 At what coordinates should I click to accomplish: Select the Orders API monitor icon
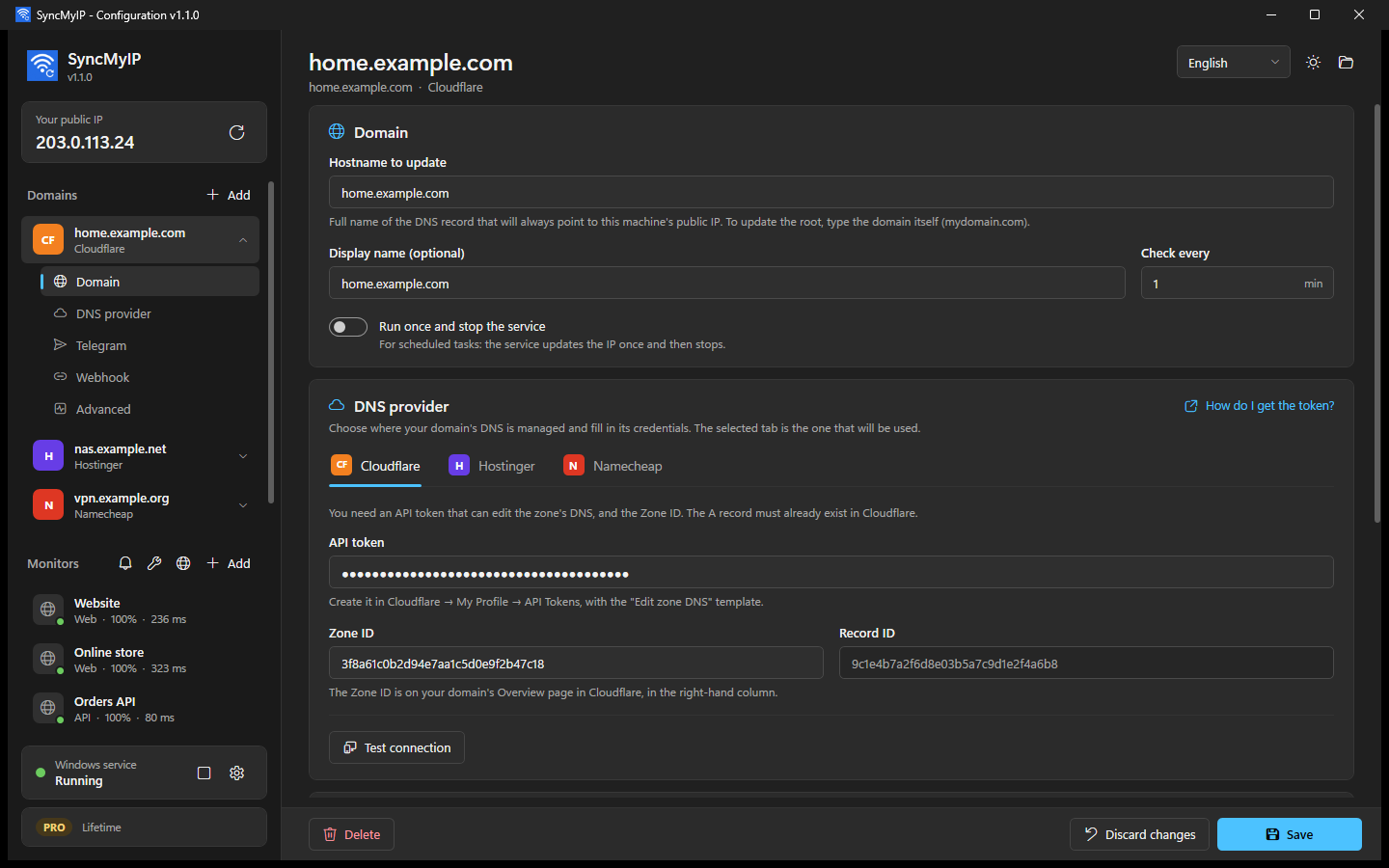coord(48,708)
